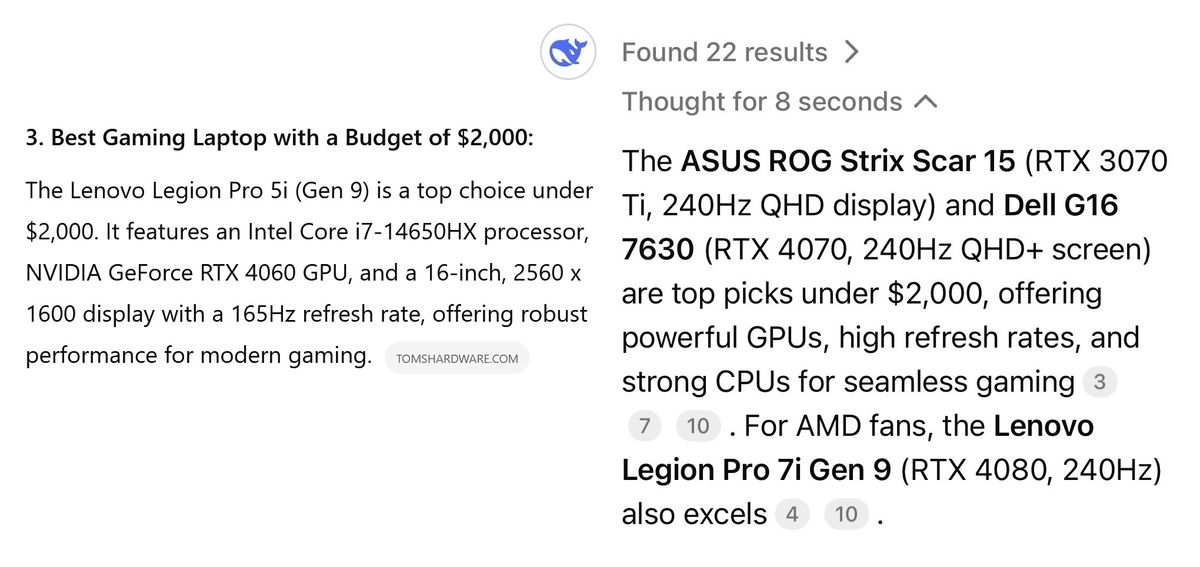1200x567 pixels.
Task: Click the bold Legion Pro 7i Gen 9 text
Action: pyautogui.click(x=756, y=470)
